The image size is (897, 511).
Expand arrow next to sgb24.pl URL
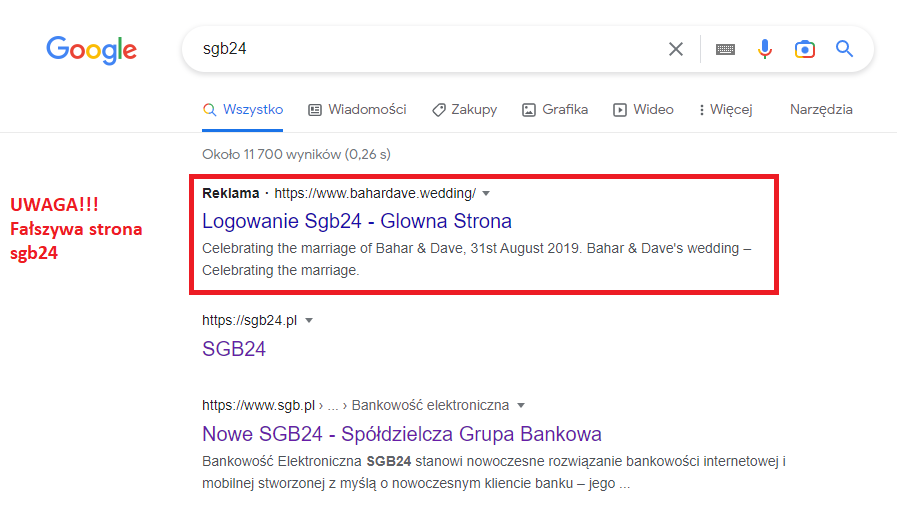pos(309,320)
